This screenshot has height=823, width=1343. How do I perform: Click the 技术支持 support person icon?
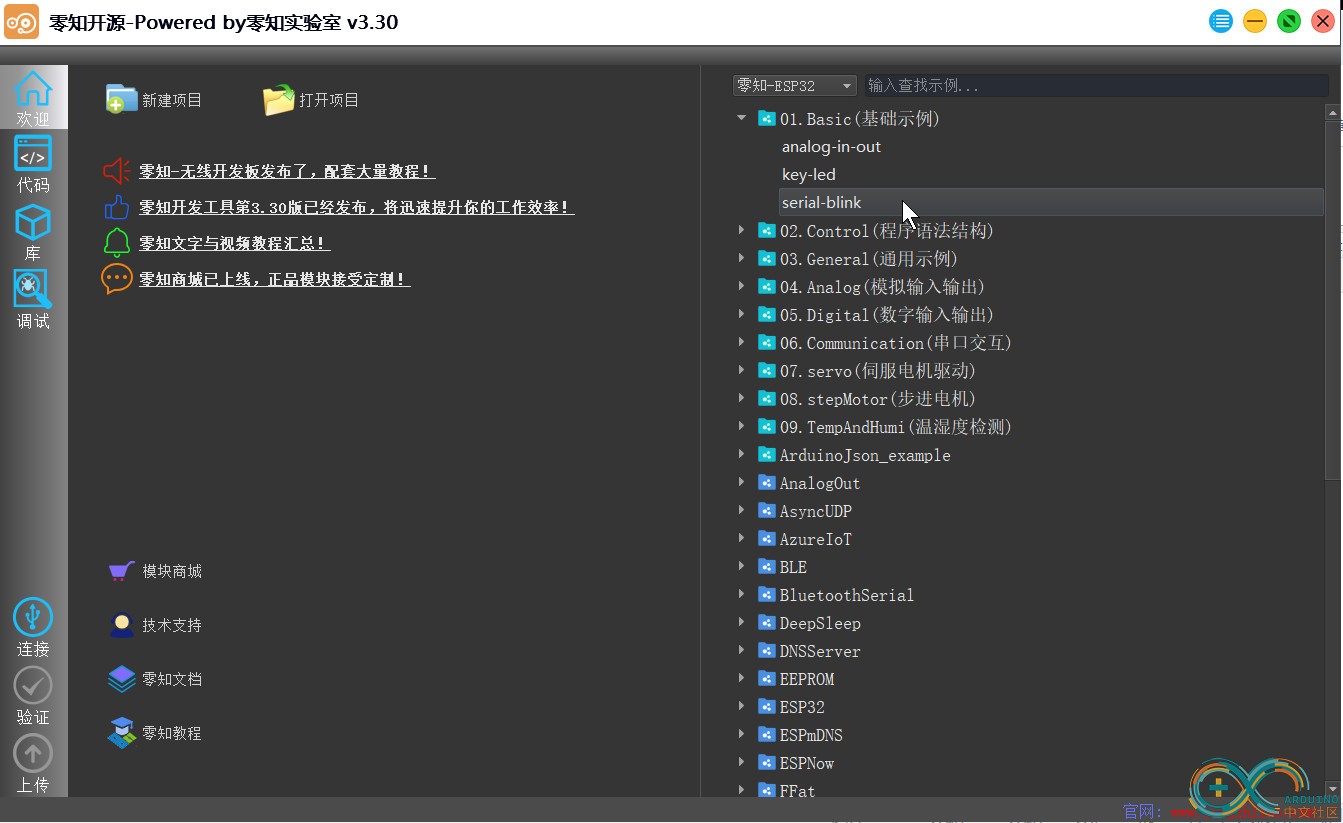tap(121, 625)
